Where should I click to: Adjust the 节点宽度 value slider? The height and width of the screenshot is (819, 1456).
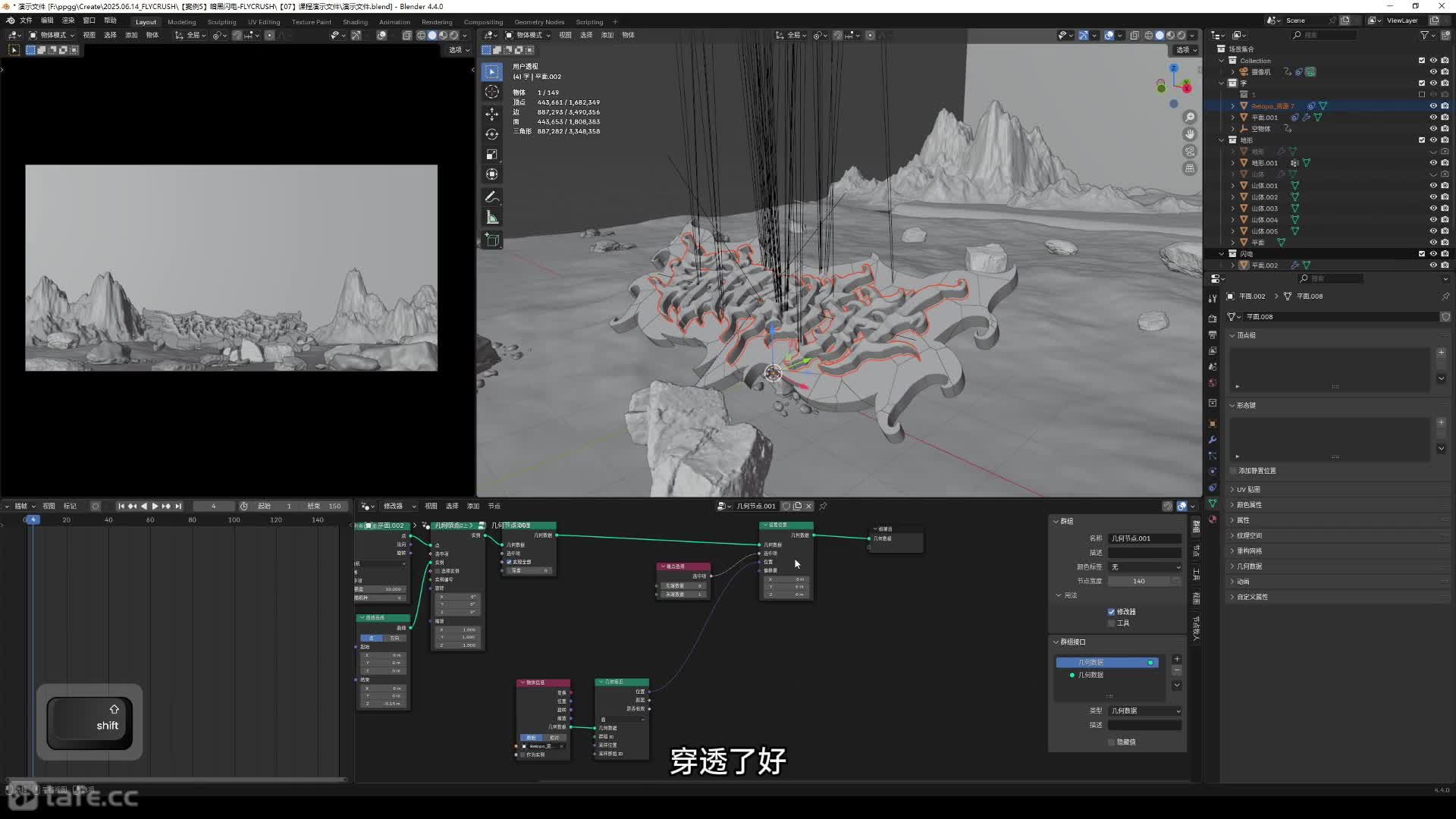pos(1145,582)
